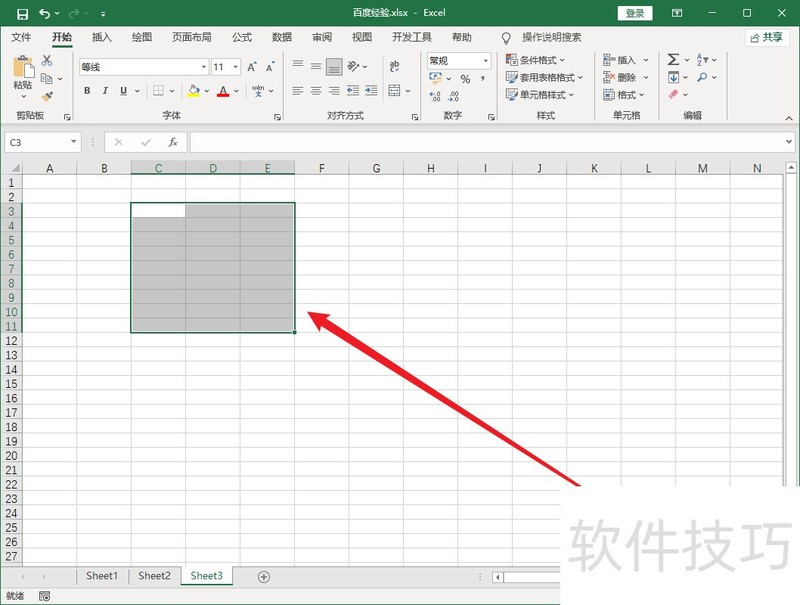800x605 pixels.
Task: Open Find and Select magnifier icon
Action: point(703,78)
